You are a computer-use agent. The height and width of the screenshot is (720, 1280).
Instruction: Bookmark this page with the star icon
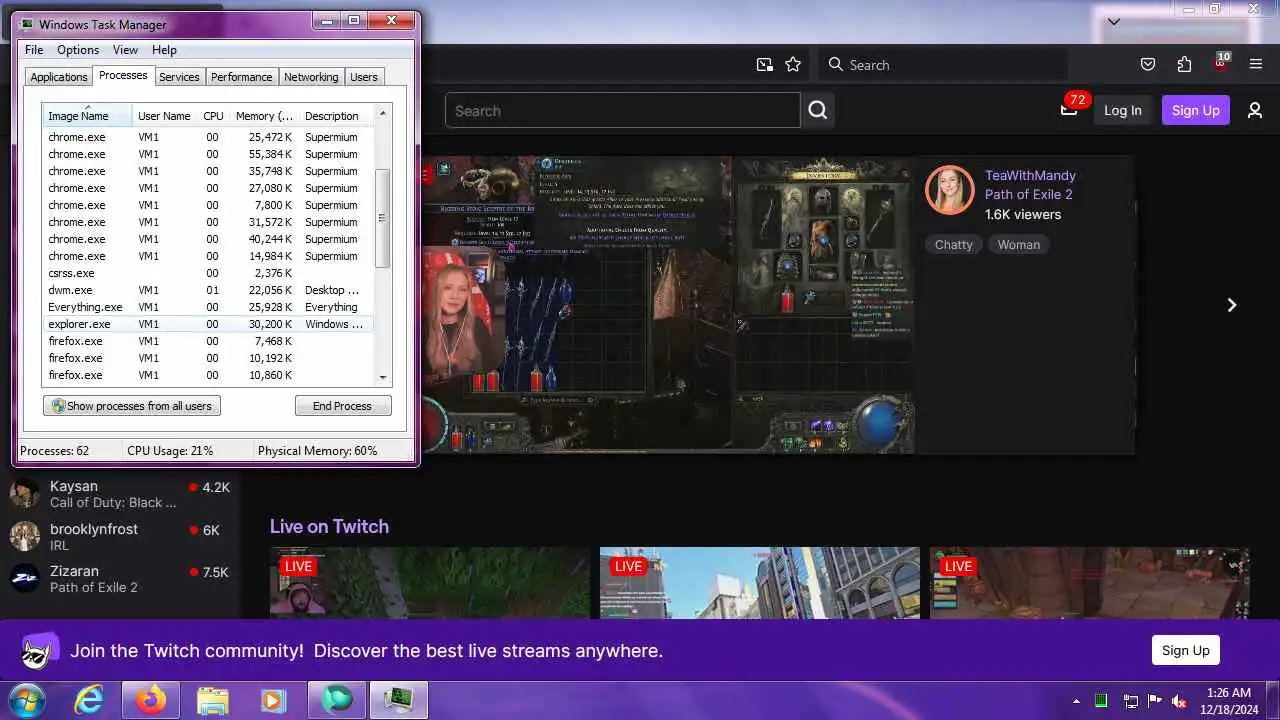[x=793, y=65]
